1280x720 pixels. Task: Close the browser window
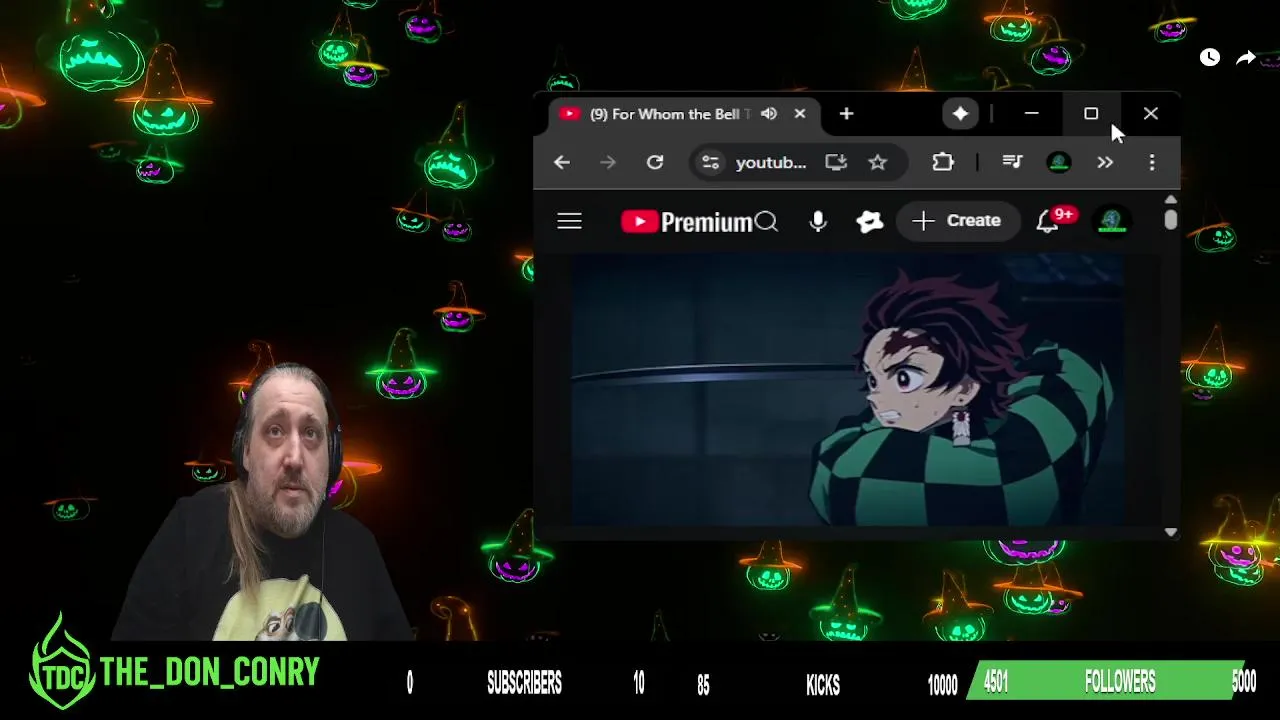point(1151,114)
